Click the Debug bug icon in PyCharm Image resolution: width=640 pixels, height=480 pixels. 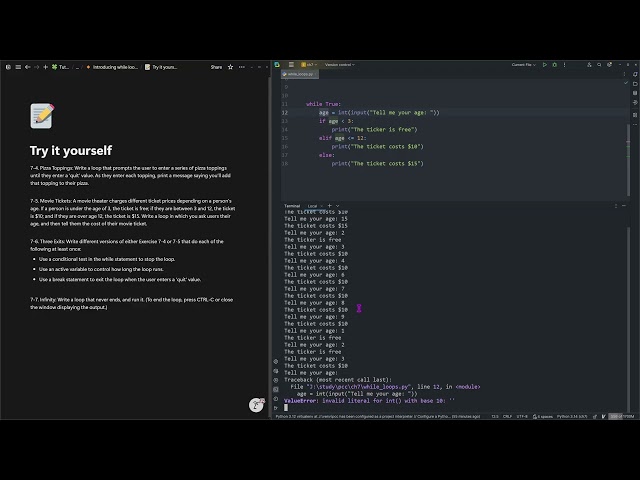pyautogui.click(x=554, y=64)
